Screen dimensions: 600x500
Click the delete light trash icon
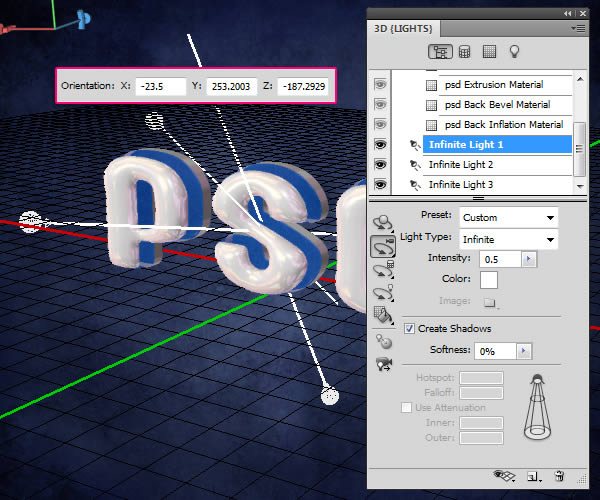pos(559,477)
